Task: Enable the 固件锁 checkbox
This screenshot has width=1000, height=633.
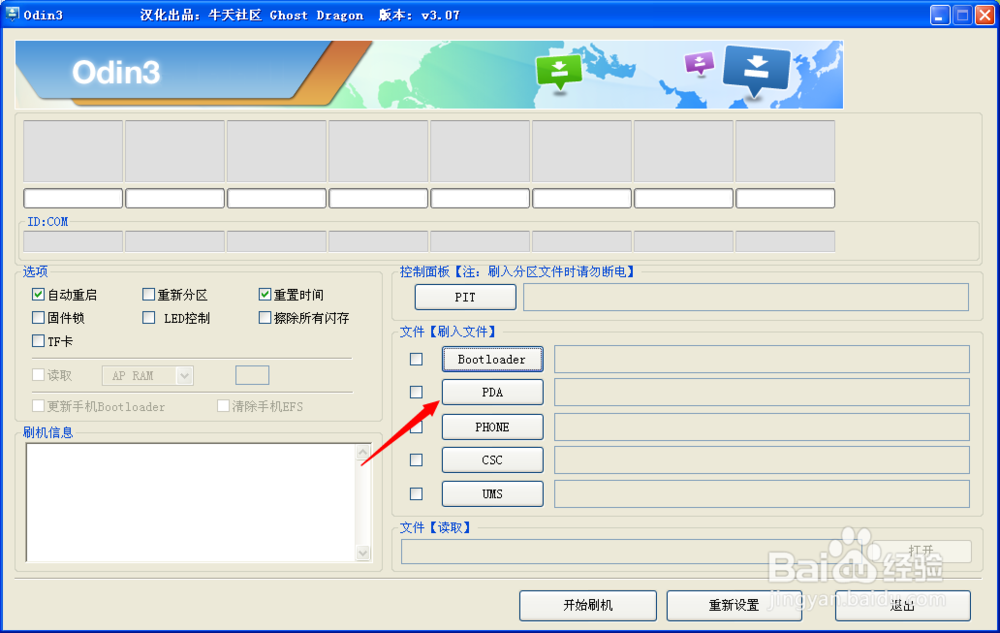Action: coord(38,317)
